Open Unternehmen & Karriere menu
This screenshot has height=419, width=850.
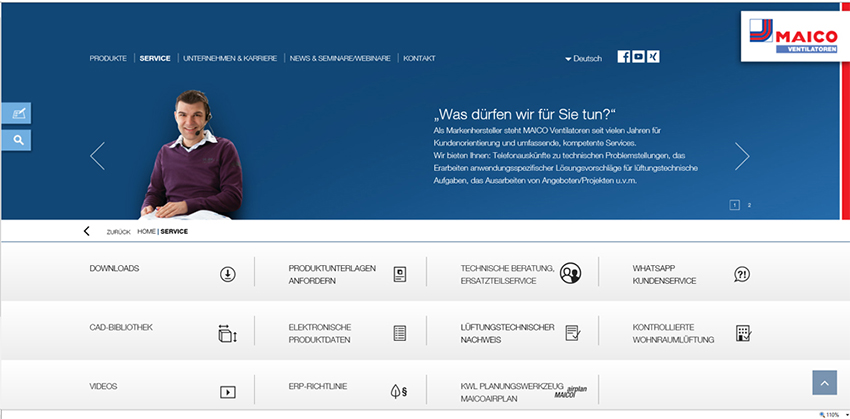(230, 58)
